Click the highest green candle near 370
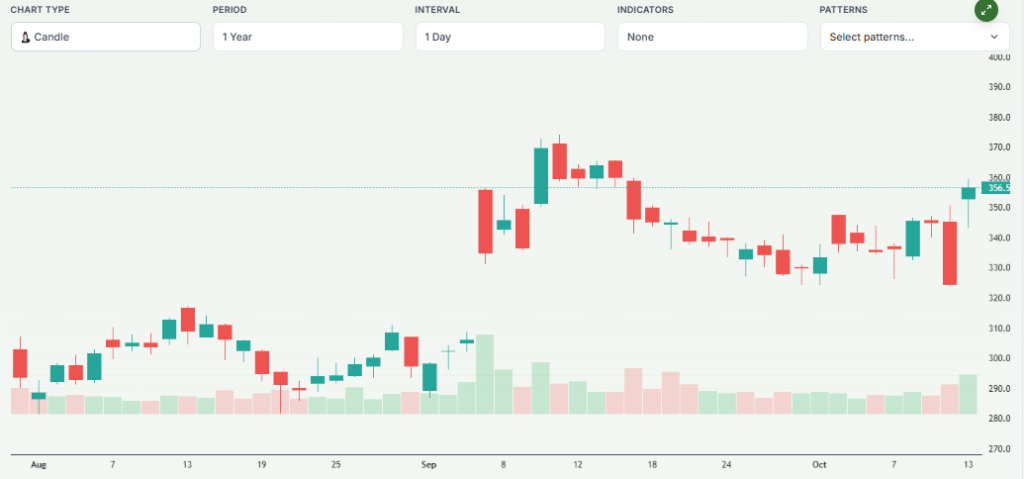 coord(541,176)
